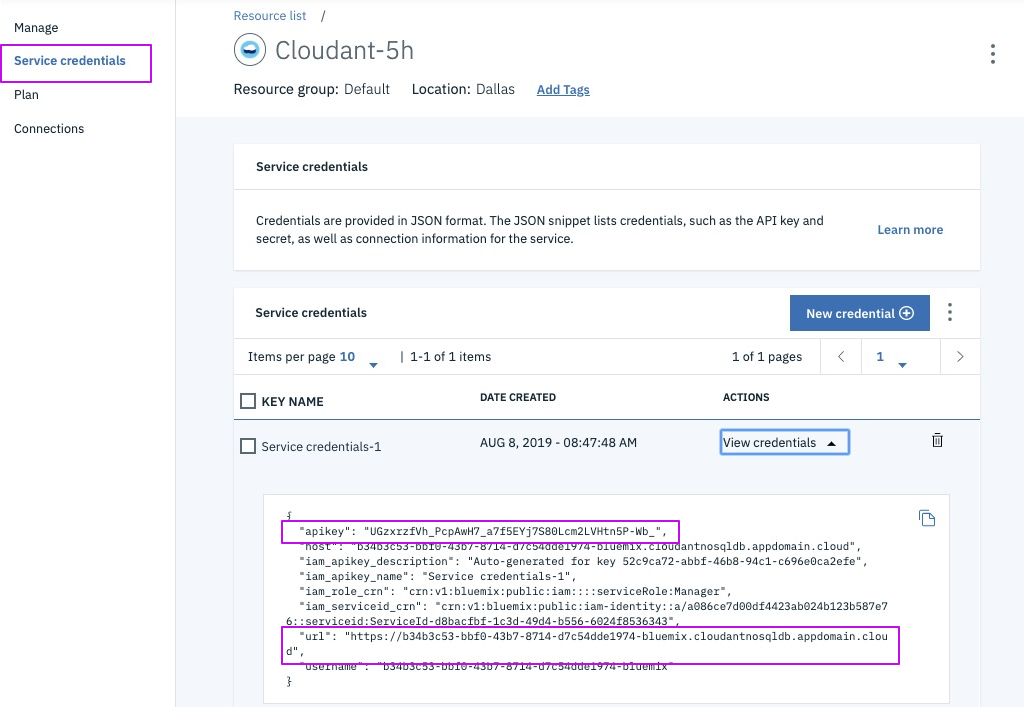Tick the Service credentials-1 row checkbox
This screenshot has width=1024, height=707.
click(248, 446)
